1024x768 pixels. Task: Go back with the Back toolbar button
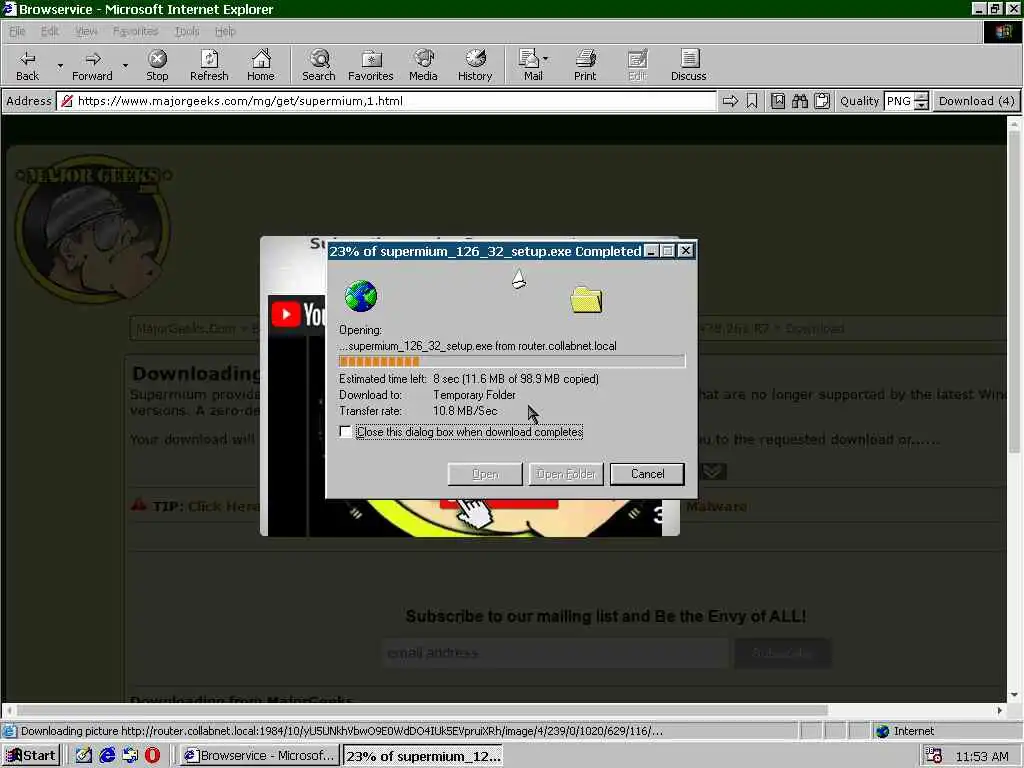27,65
